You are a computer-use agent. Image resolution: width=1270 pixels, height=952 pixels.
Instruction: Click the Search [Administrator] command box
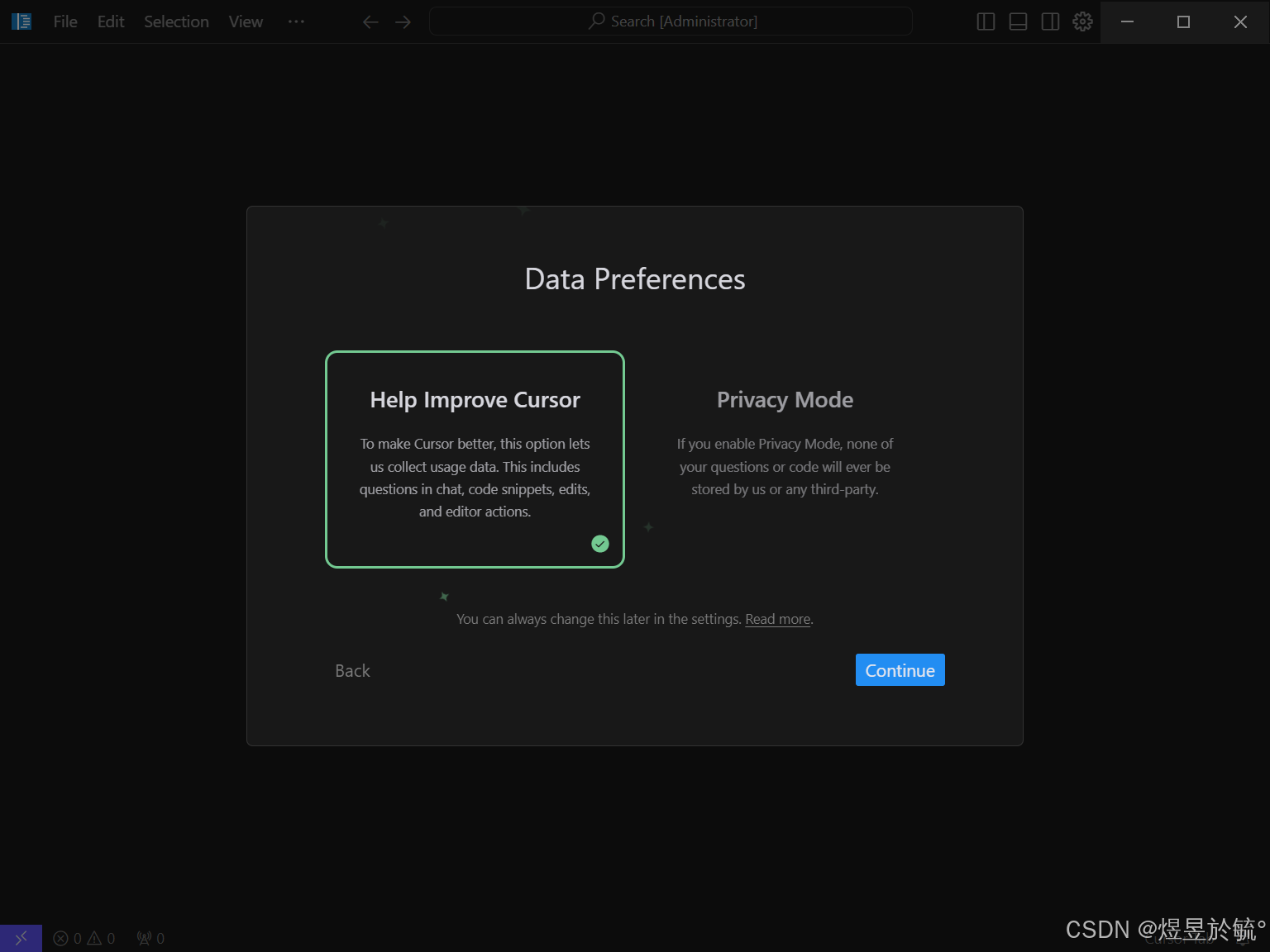(671, 21)
